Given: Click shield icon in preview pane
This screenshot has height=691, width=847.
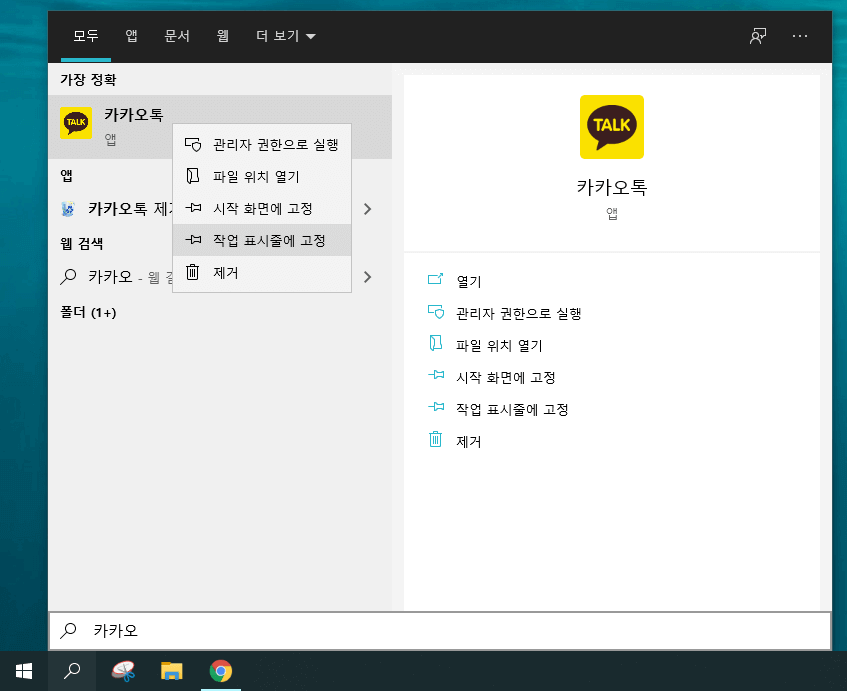Looking at the screenshot, I should (435, 312).
